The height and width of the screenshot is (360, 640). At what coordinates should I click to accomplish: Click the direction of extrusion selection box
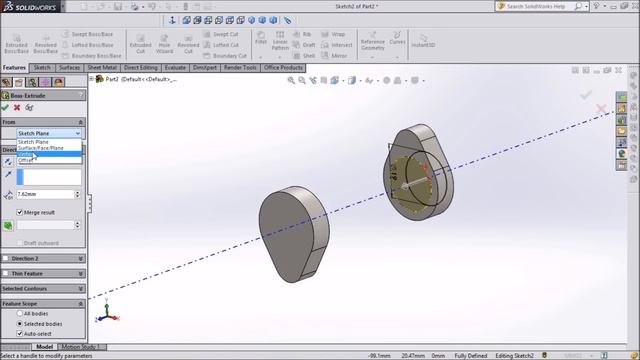[x=49, y=177]
